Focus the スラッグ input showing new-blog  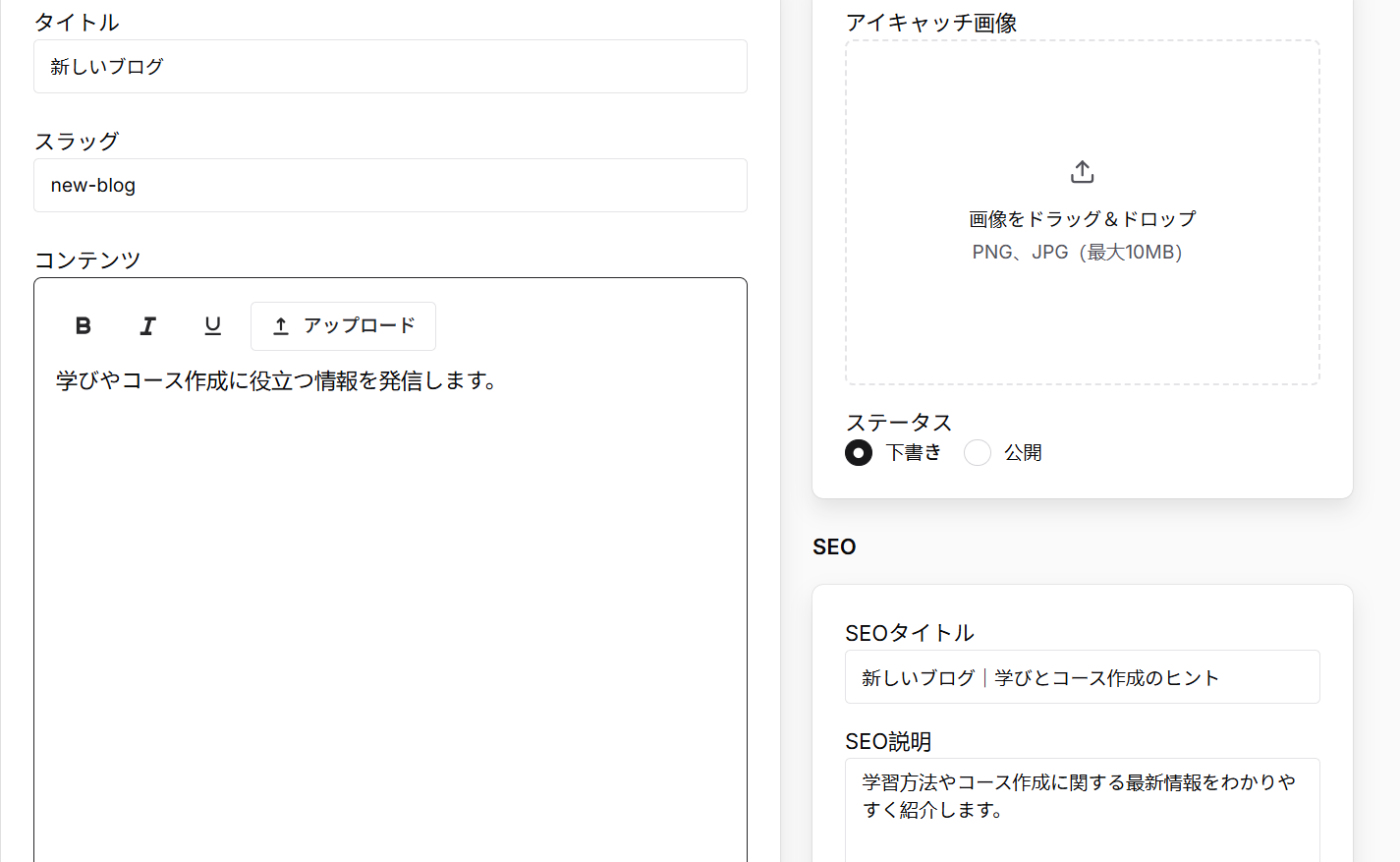tap(390, 185)
